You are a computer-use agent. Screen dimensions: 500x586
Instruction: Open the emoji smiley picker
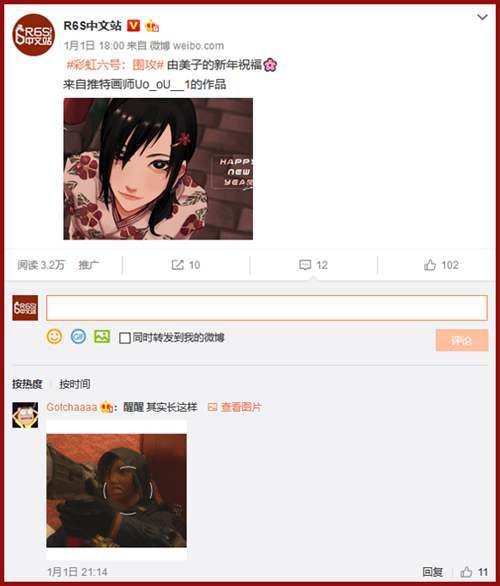click(54, 337)
